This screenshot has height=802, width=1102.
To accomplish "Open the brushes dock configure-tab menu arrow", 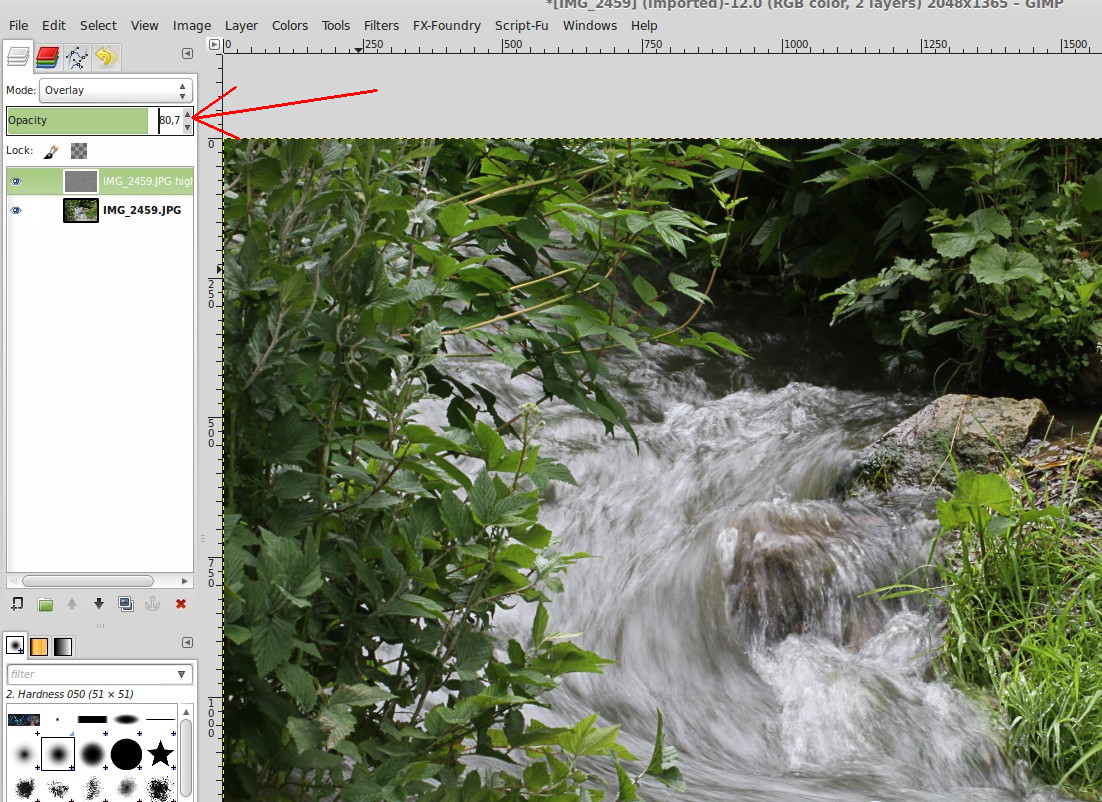I will click(x=187, y=642).
